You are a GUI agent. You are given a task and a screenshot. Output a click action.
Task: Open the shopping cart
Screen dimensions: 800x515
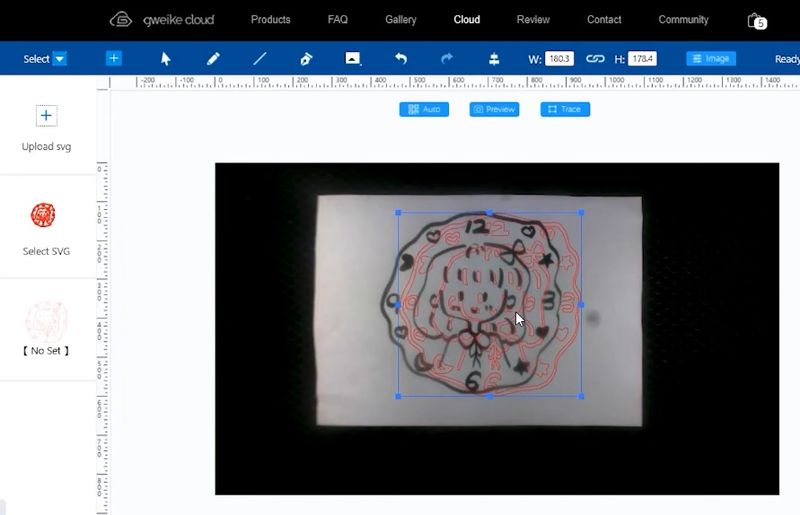pyautogui.click(x=755, y=20)
